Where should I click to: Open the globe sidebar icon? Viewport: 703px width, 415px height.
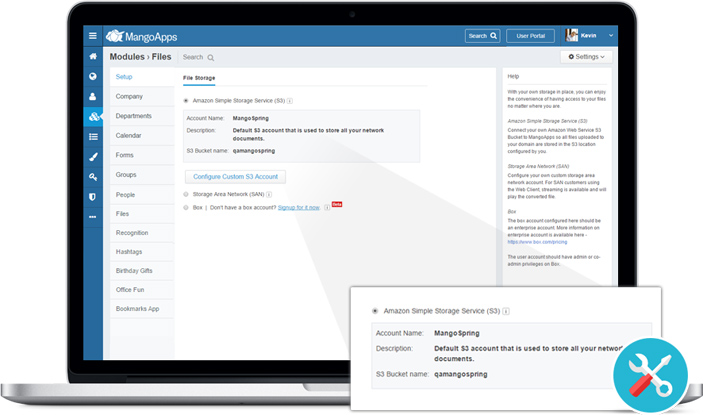93,76
